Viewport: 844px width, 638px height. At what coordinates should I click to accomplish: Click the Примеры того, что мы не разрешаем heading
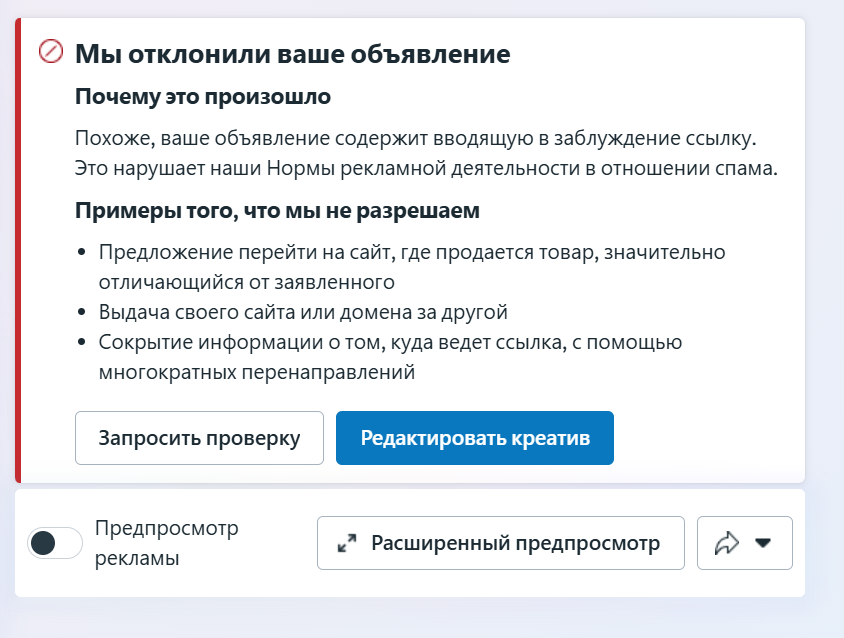coord(277,211)
